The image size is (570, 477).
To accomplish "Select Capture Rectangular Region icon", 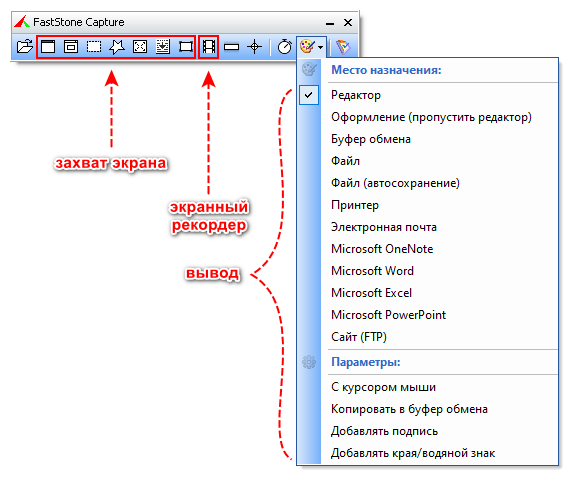I will [x=94, y=47].
